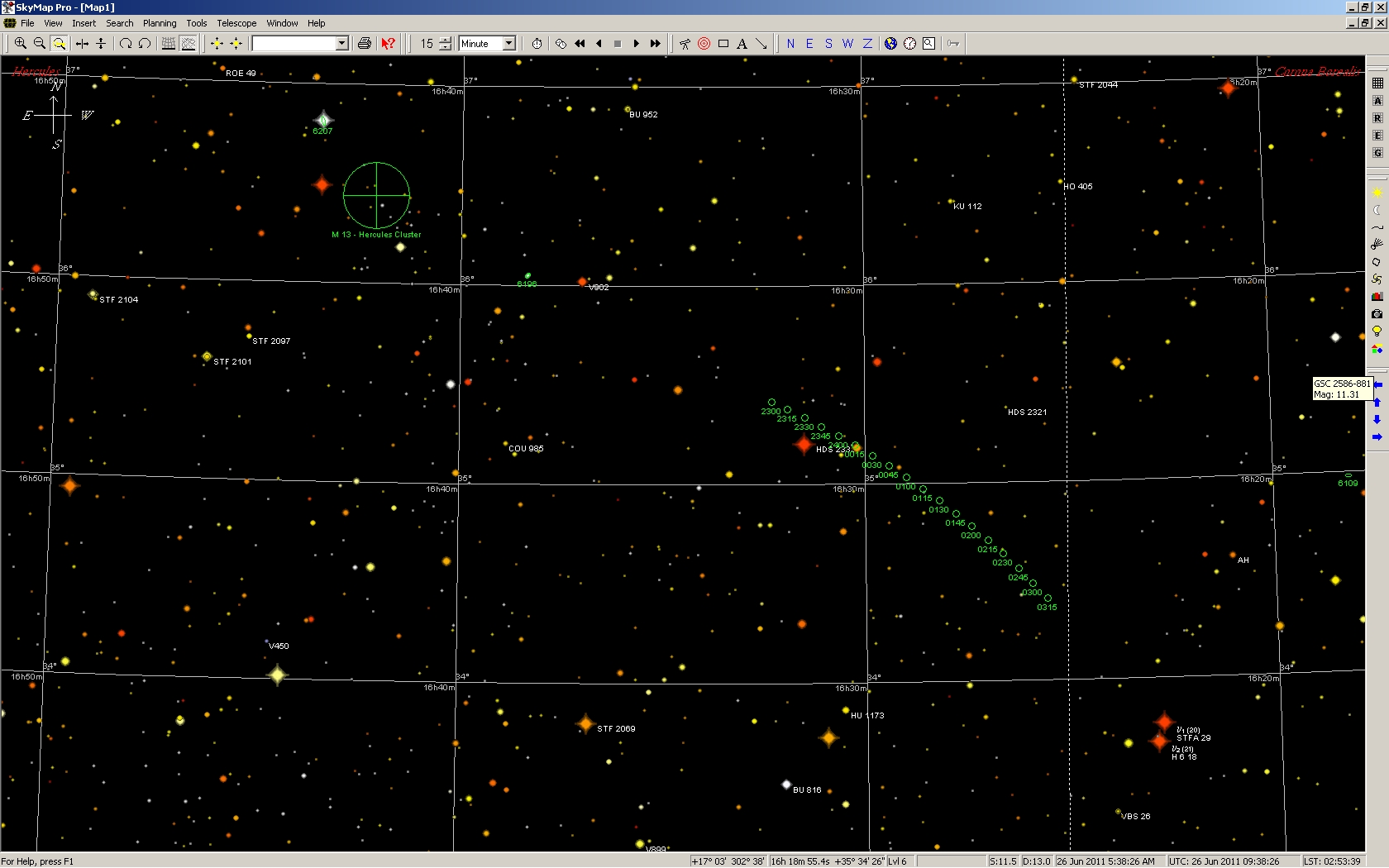Open the empty toolbar combo box
The width and height of the screenshot is (1389, 868).
pyautogui.click(x=300, y=44)
